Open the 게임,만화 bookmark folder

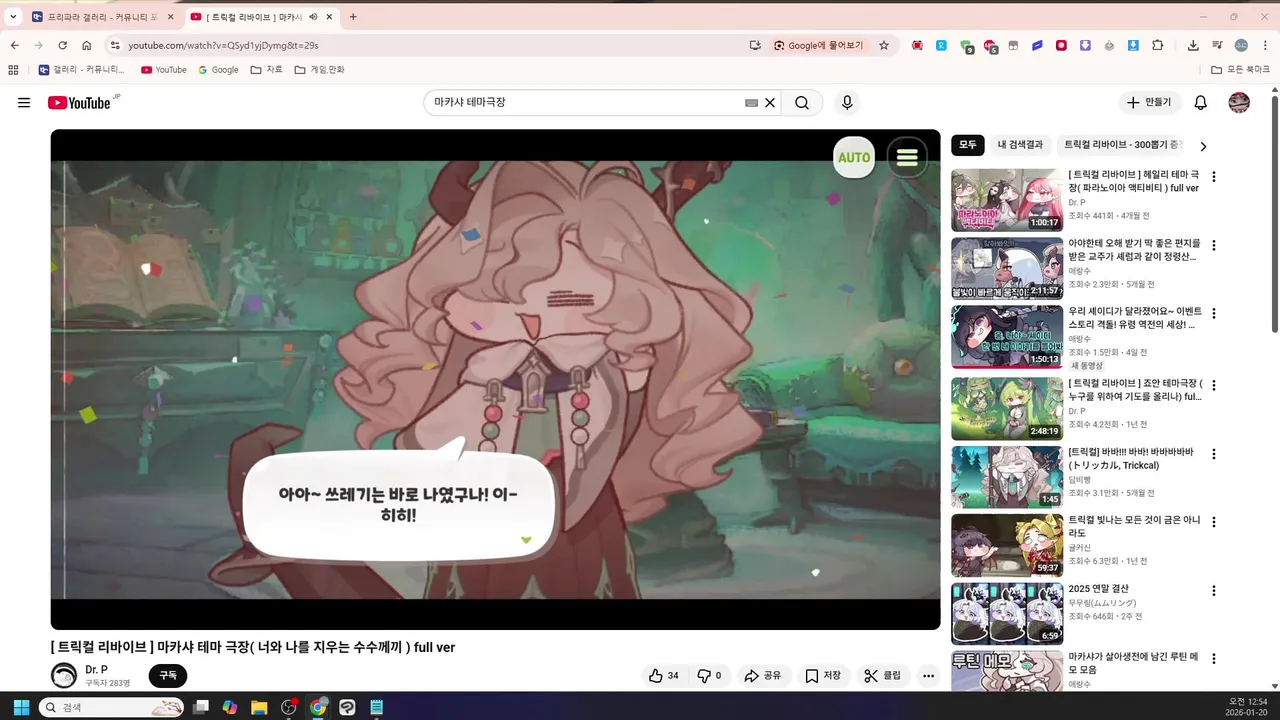[319, 70]
